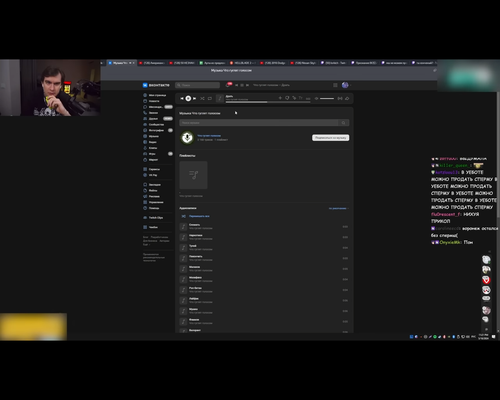500x400 pixels.
Task: Open the blue community name link
Action: 209,136
